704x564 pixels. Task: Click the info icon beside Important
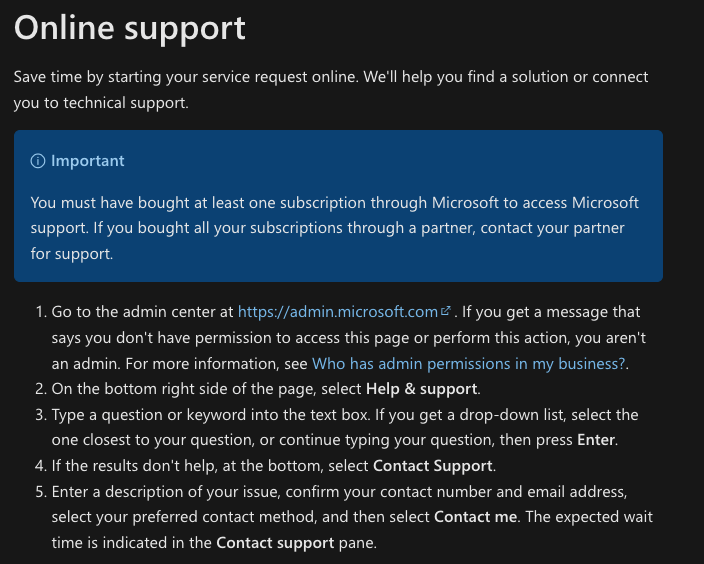(38, 161)
